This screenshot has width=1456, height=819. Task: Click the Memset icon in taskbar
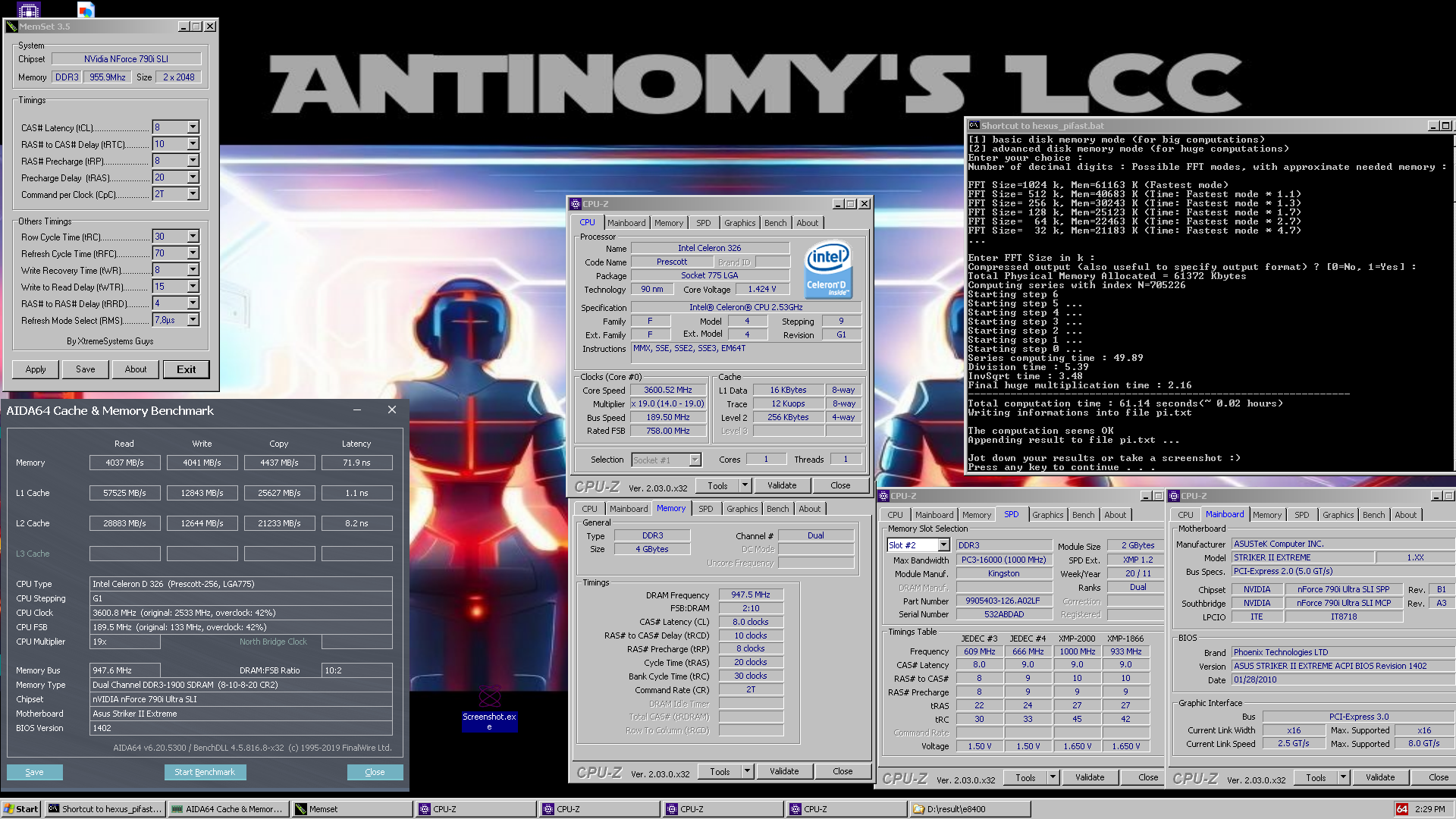click(301, 809)
